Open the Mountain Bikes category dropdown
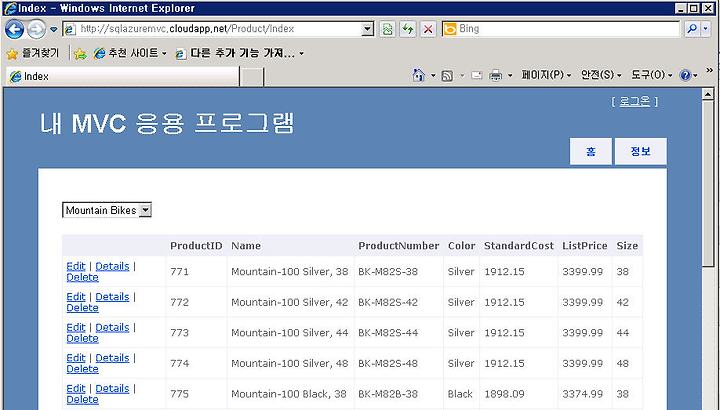720x410 pixels. [107, 210]
